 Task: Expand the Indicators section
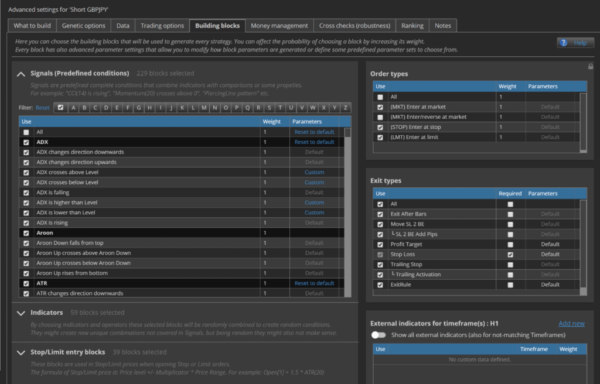[x=21, y=313]
